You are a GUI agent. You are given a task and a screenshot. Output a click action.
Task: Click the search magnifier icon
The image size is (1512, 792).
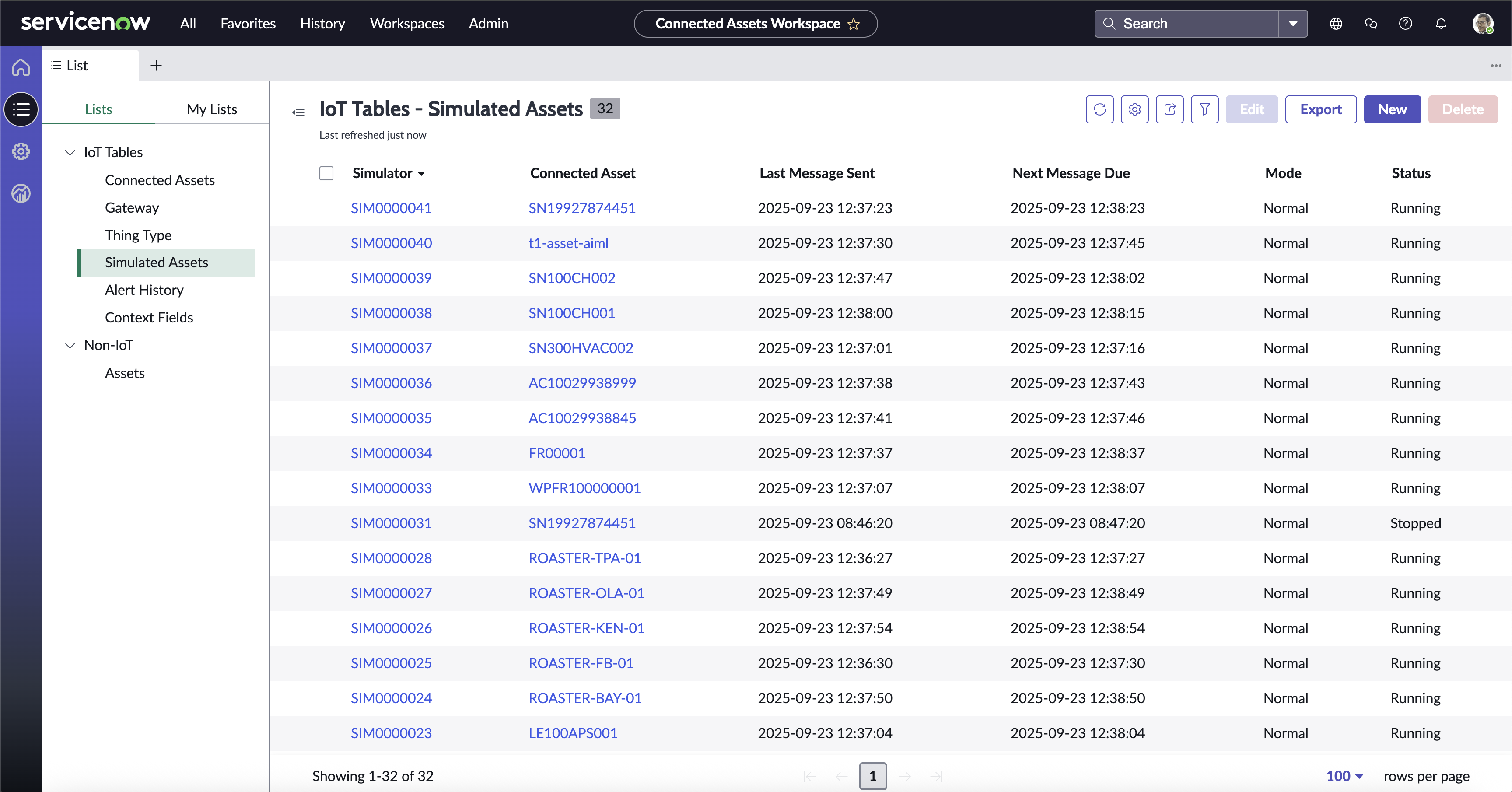(x=1109, y=24)
